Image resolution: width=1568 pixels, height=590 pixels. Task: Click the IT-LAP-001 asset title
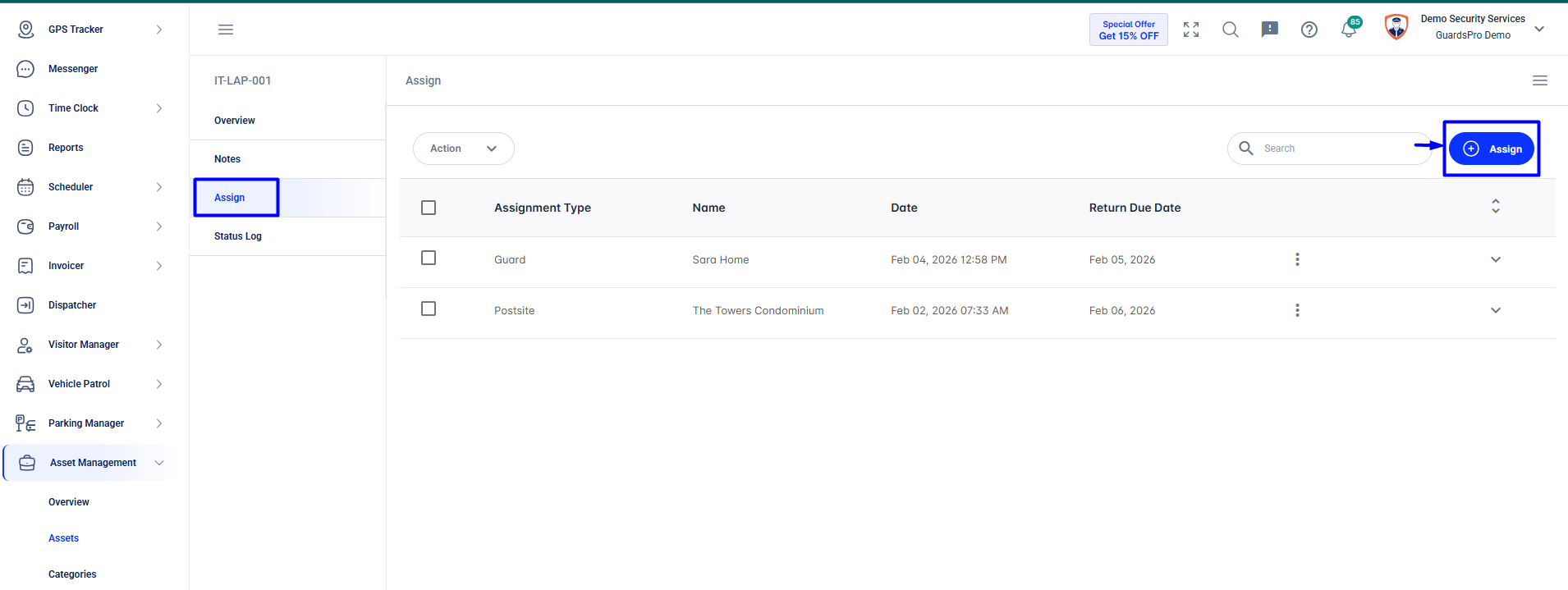tap(242, 80)
